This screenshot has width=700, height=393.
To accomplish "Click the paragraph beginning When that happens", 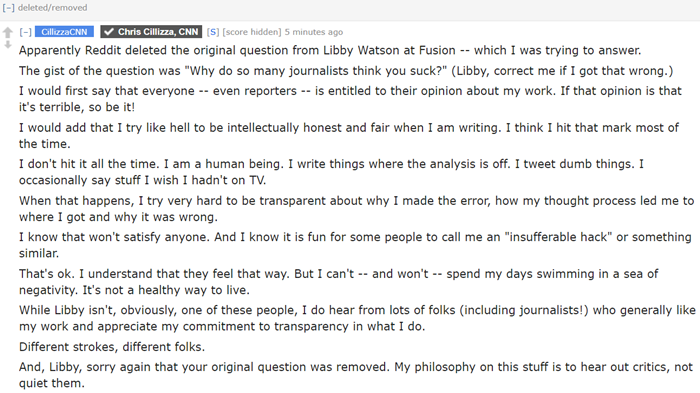I will (x=357, y=209).
